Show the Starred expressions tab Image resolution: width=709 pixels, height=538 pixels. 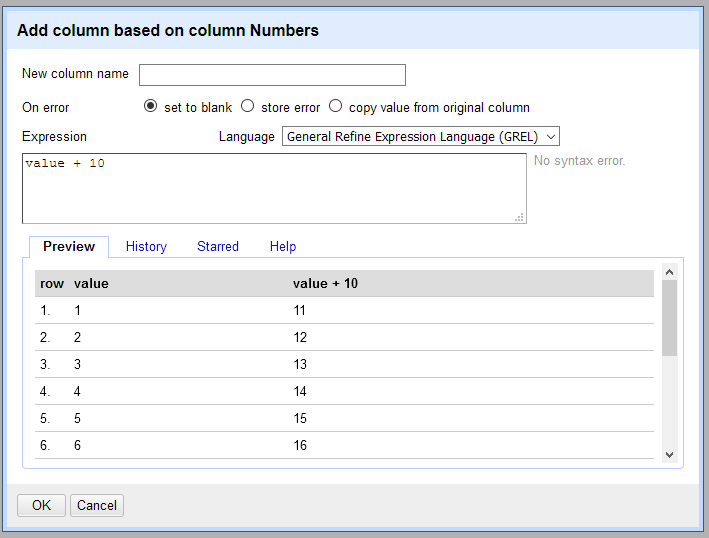pyautogui.click(x=218, y=246)
